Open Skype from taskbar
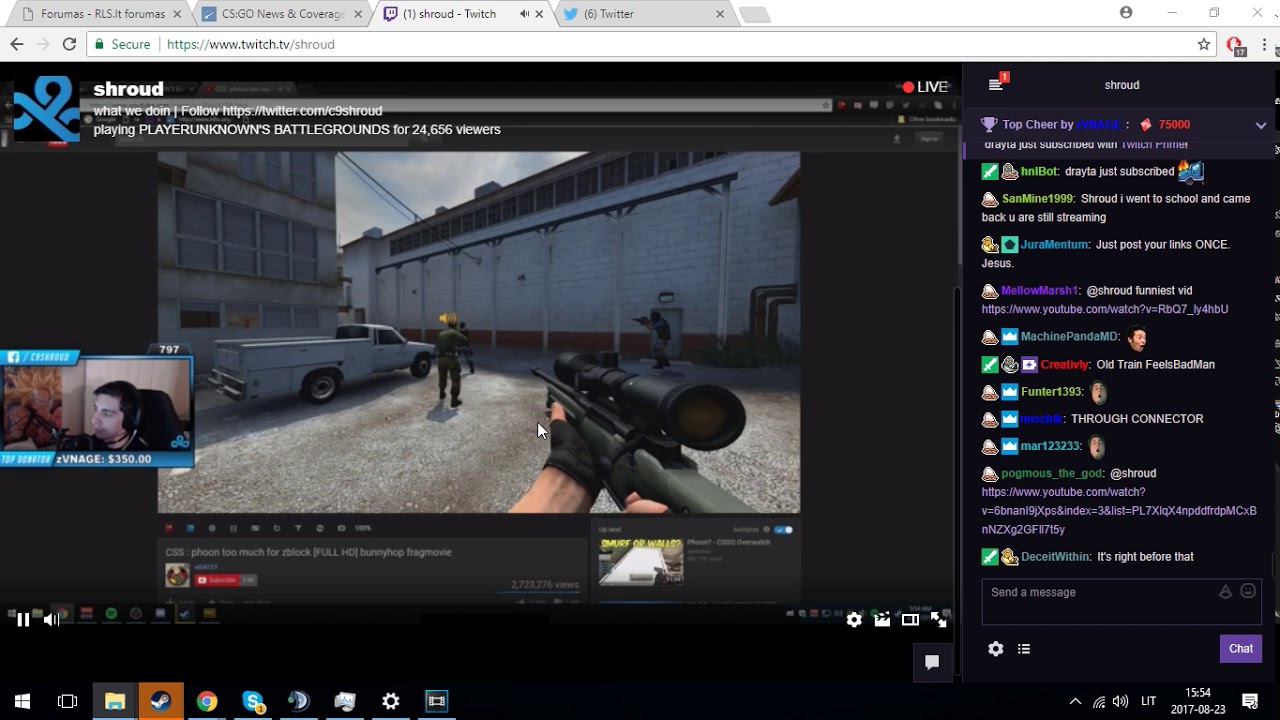The width and height of the screenshot is (1280, 720). [x=253, y=701]
